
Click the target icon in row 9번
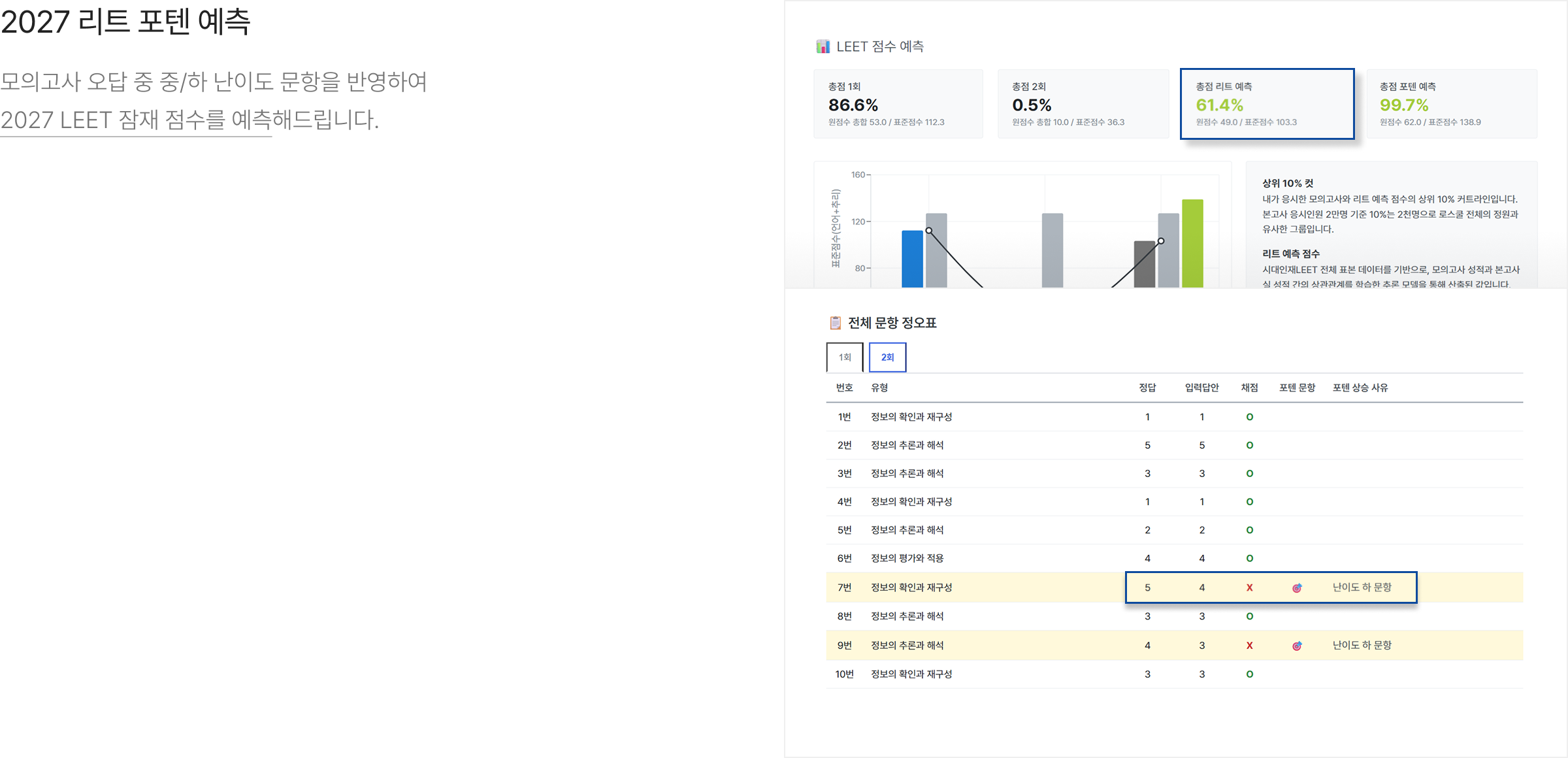(x=1297, y=646)
